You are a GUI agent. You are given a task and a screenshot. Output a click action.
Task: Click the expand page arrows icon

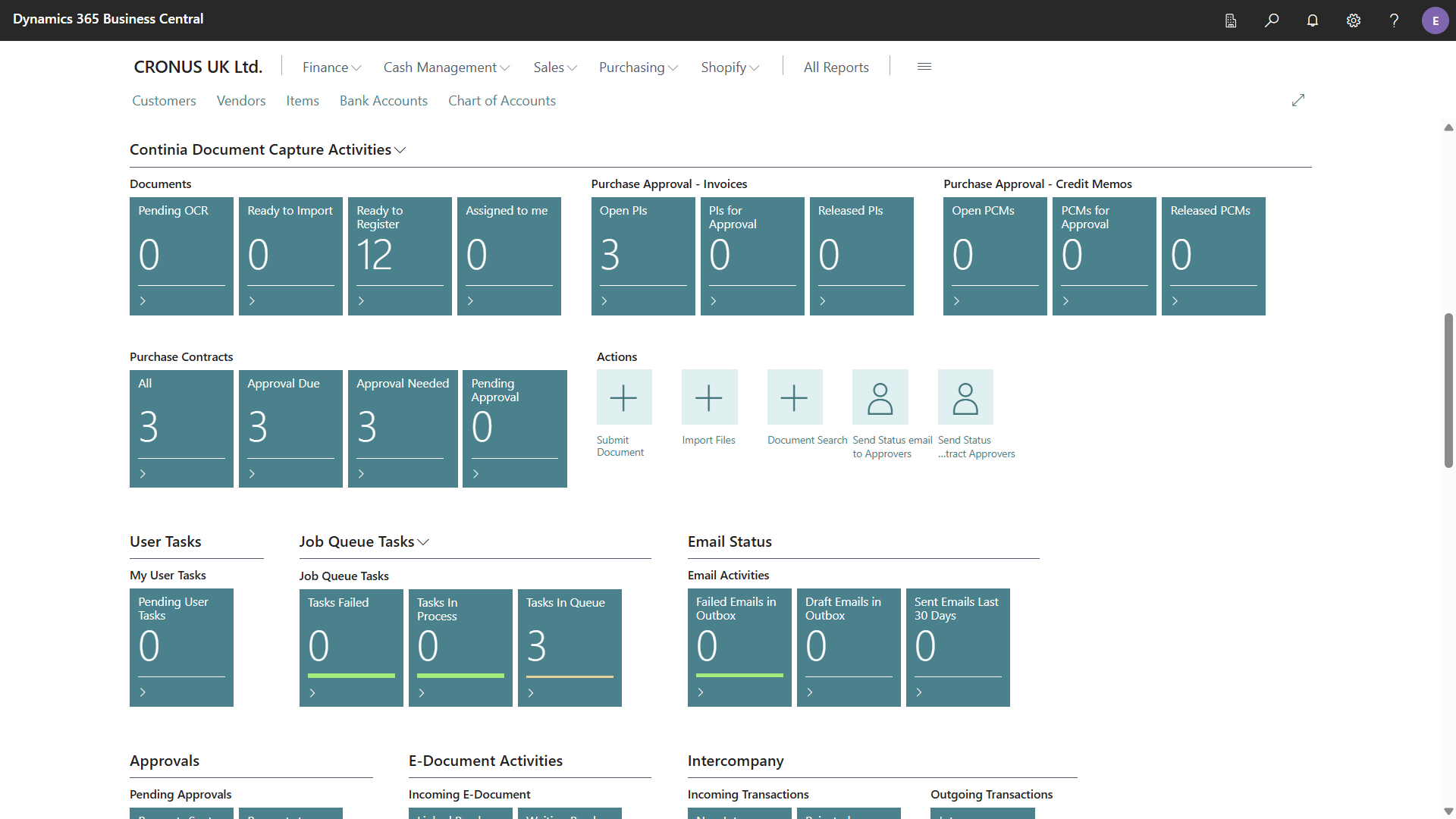coord(1298,100)
